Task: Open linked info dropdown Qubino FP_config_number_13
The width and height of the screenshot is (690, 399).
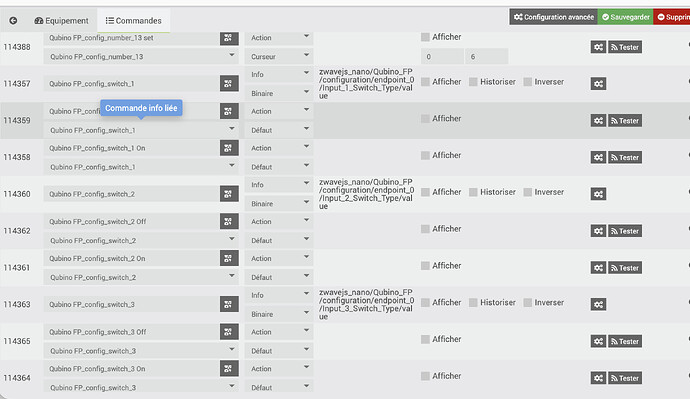Action: pos(141,56)
